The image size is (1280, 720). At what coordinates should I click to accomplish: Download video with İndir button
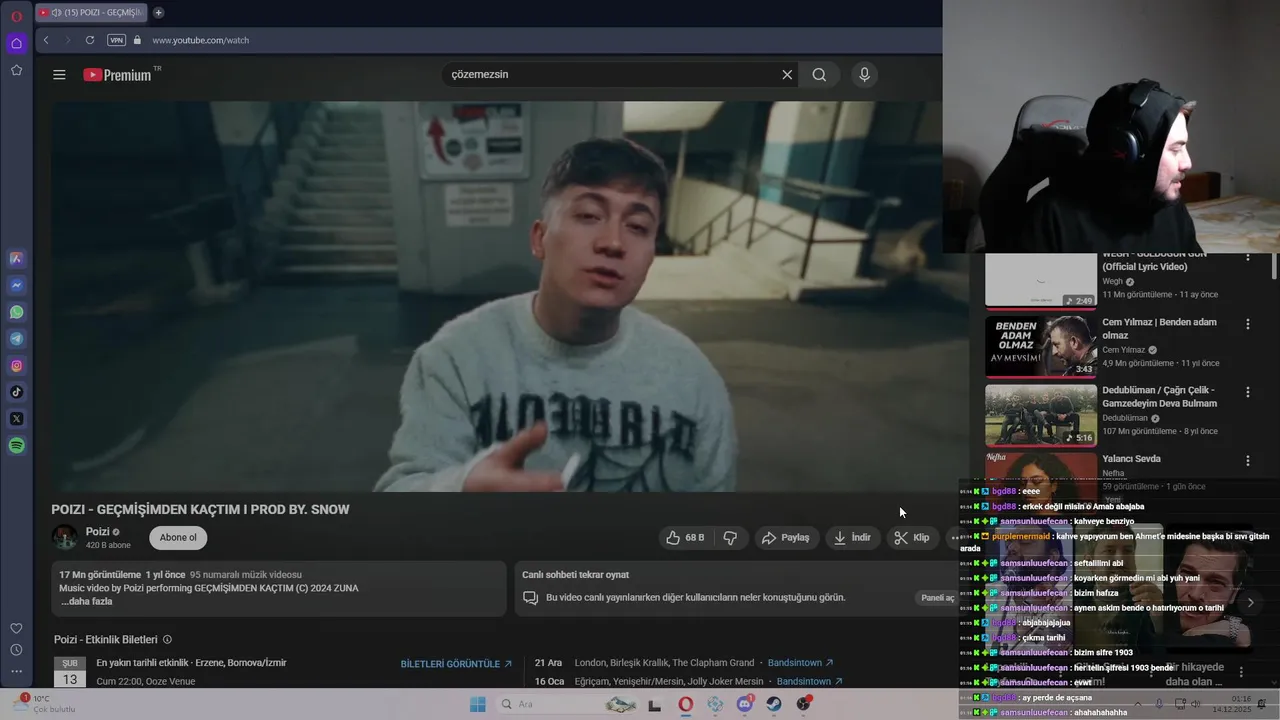[852, 538]
